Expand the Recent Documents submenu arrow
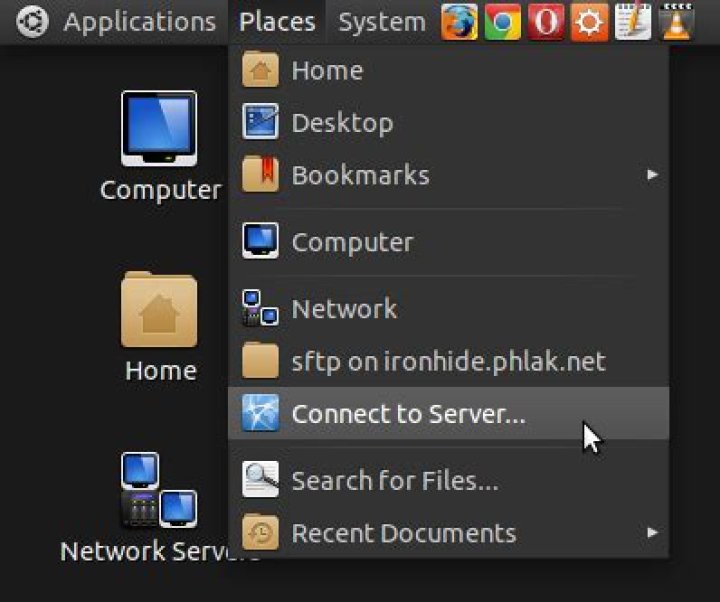 click(652, 533)
